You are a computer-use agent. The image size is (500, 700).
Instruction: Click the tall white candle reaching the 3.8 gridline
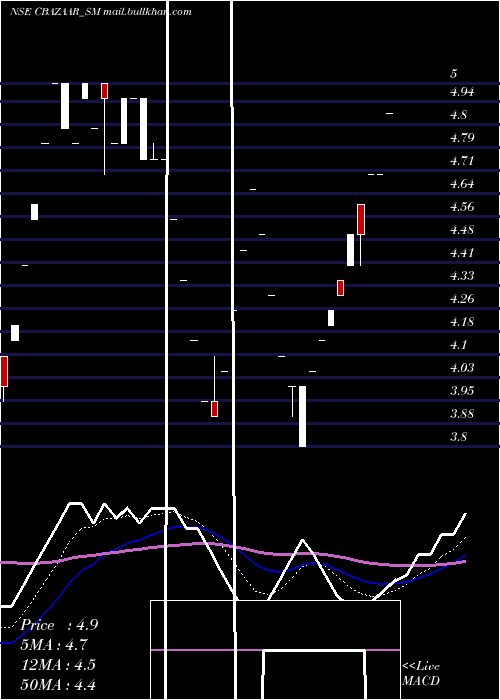[302, 416]
